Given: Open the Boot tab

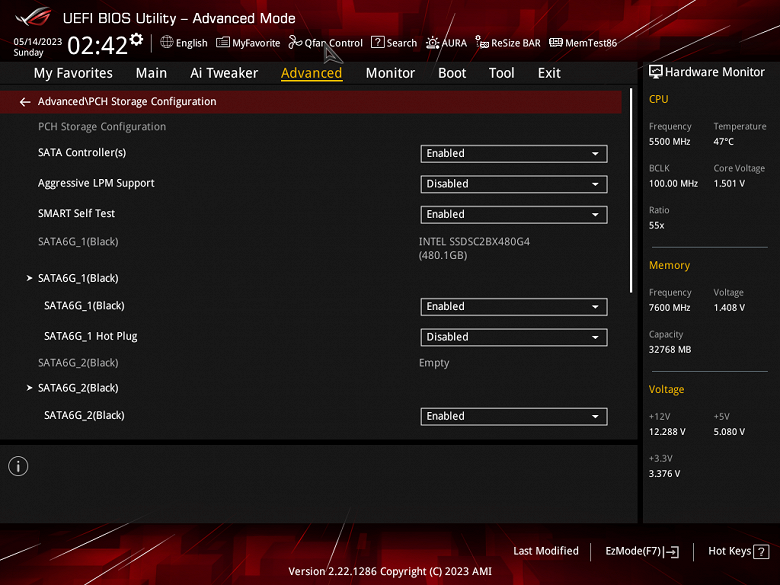Looking at the screenshot, I should click(x=452, y=73).
